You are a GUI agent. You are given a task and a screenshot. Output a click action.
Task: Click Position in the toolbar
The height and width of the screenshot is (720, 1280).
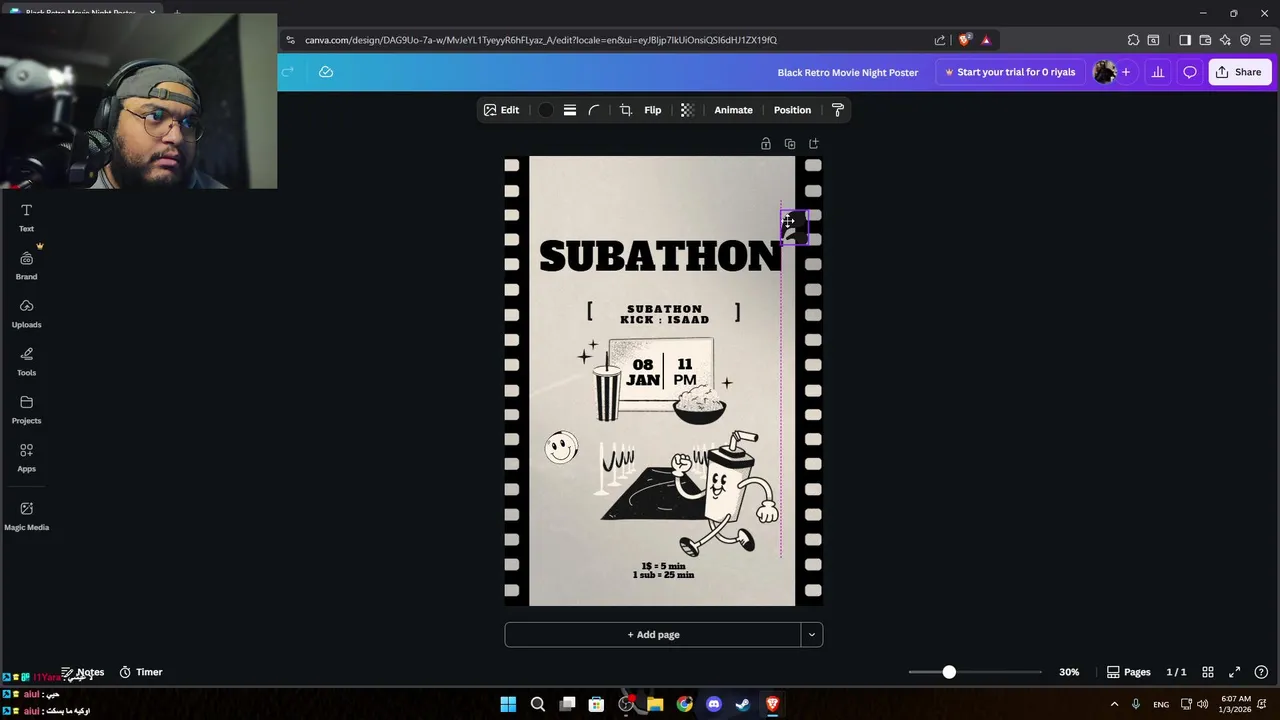click(792, 110)
